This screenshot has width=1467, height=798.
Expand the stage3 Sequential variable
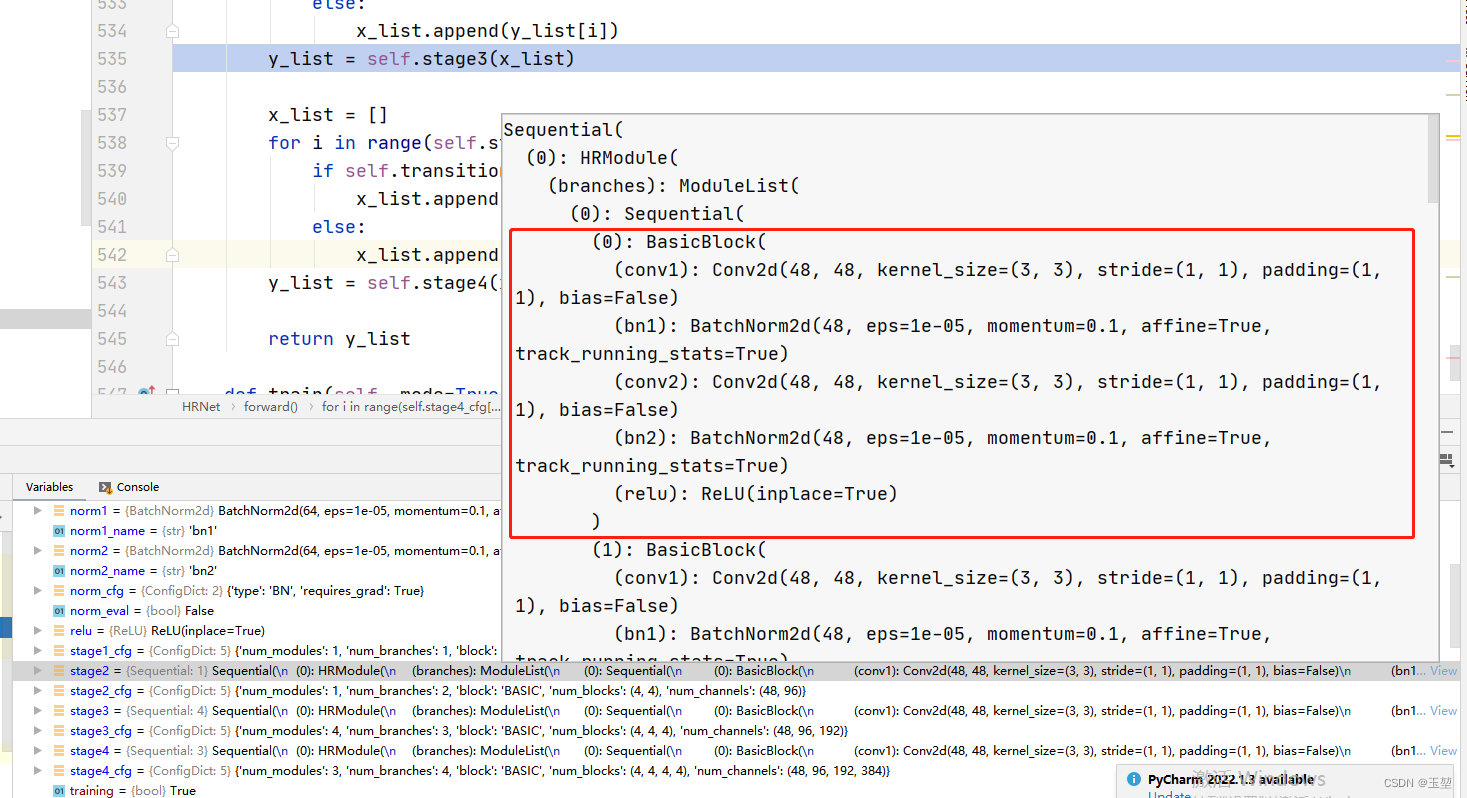coord(38,711)
